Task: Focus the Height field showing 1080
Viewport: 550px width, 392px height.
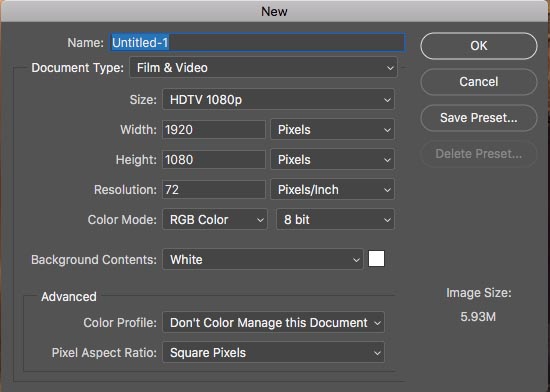Action: click(x=214, y=160)
